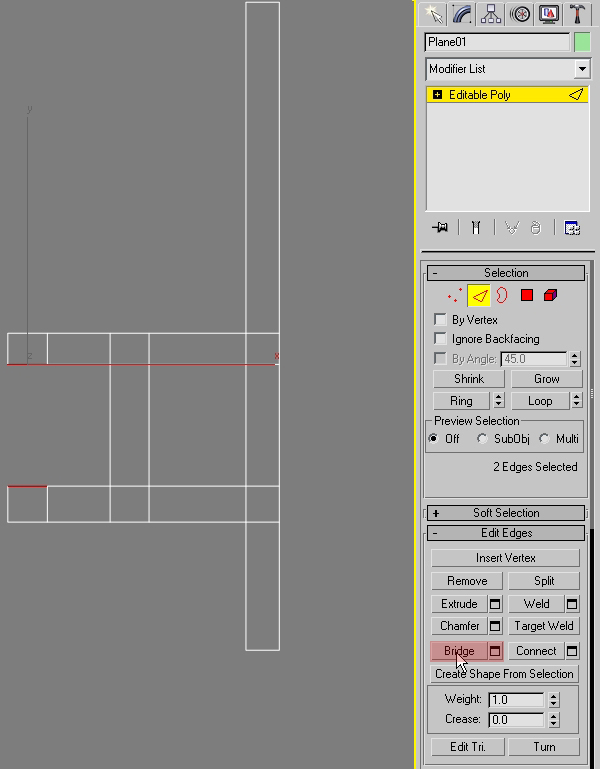Switch to the Hierarchy panel tab
The image size is (600, 769).
pos(491,14)
